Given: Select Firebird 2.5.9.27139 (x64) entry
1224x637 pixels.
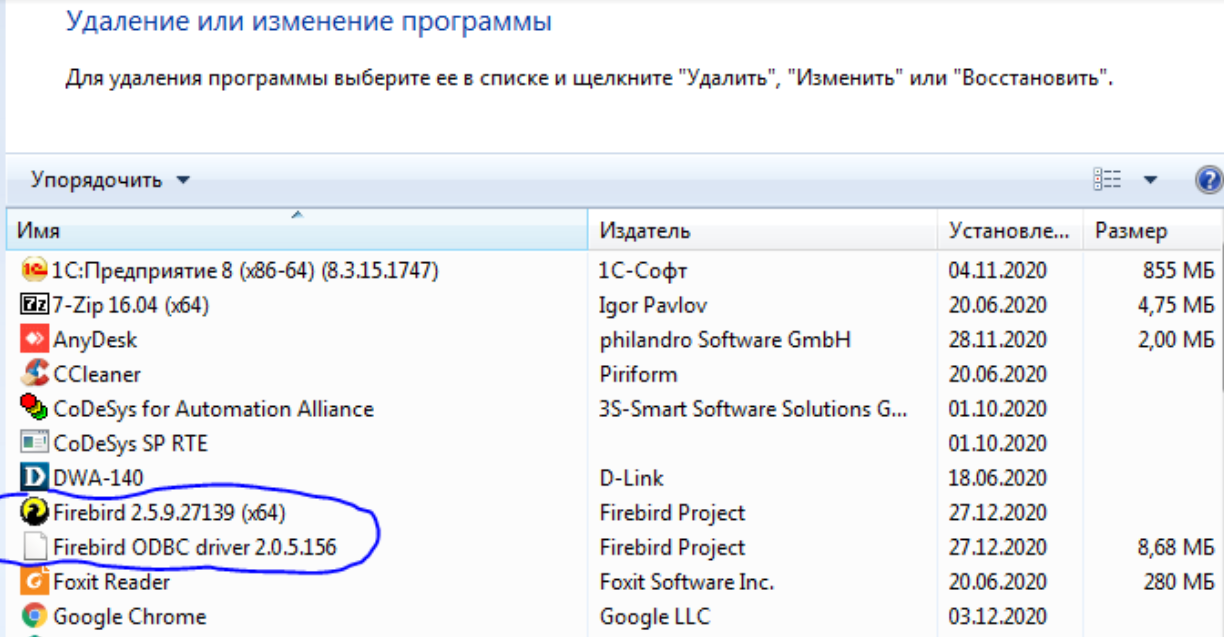Looking at the screenshot, I should (170, 513).
